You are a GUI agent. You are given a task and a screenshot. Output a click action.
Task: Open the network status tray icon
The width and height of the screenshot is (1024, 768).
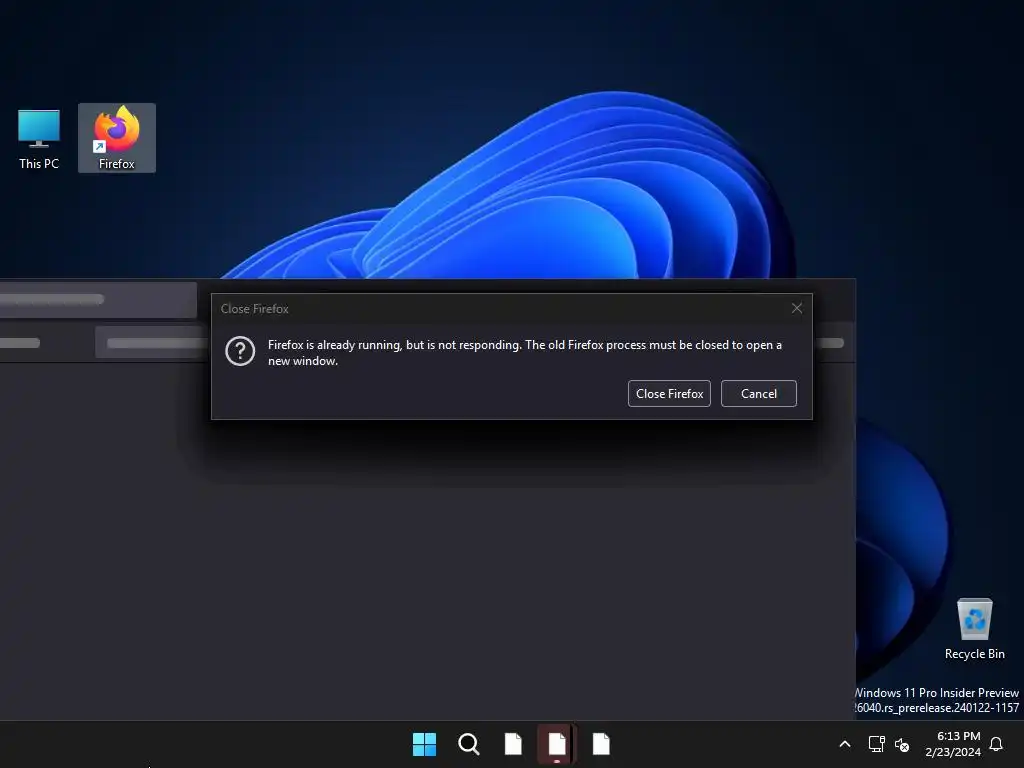pyautogui.click(x=876, y=744)
